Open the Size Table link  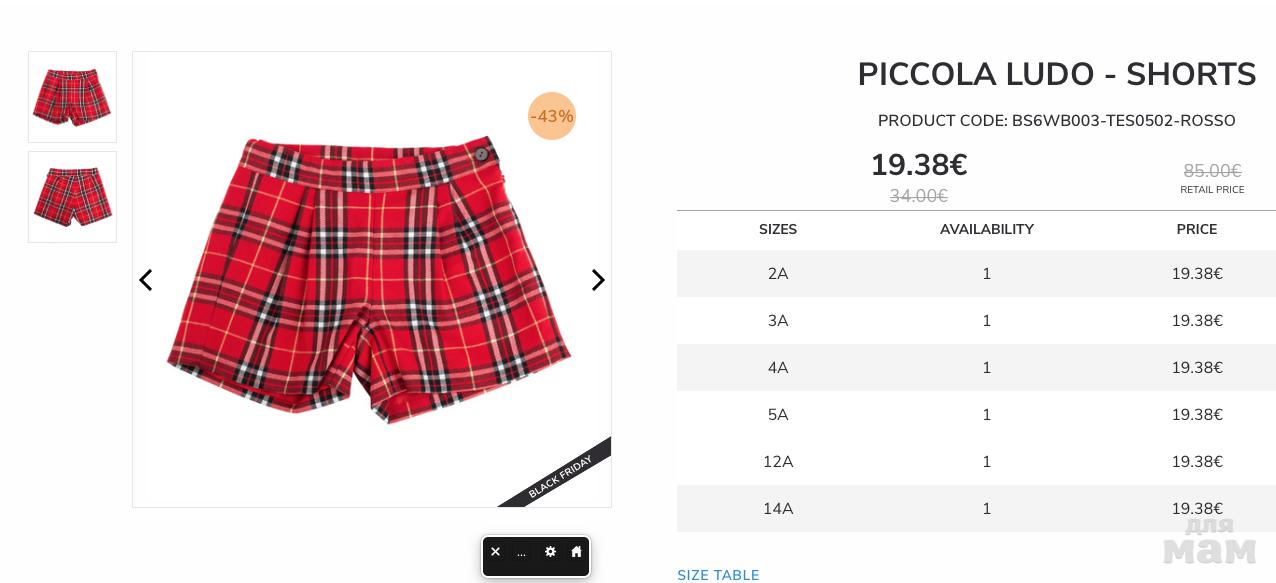(718, 575)
